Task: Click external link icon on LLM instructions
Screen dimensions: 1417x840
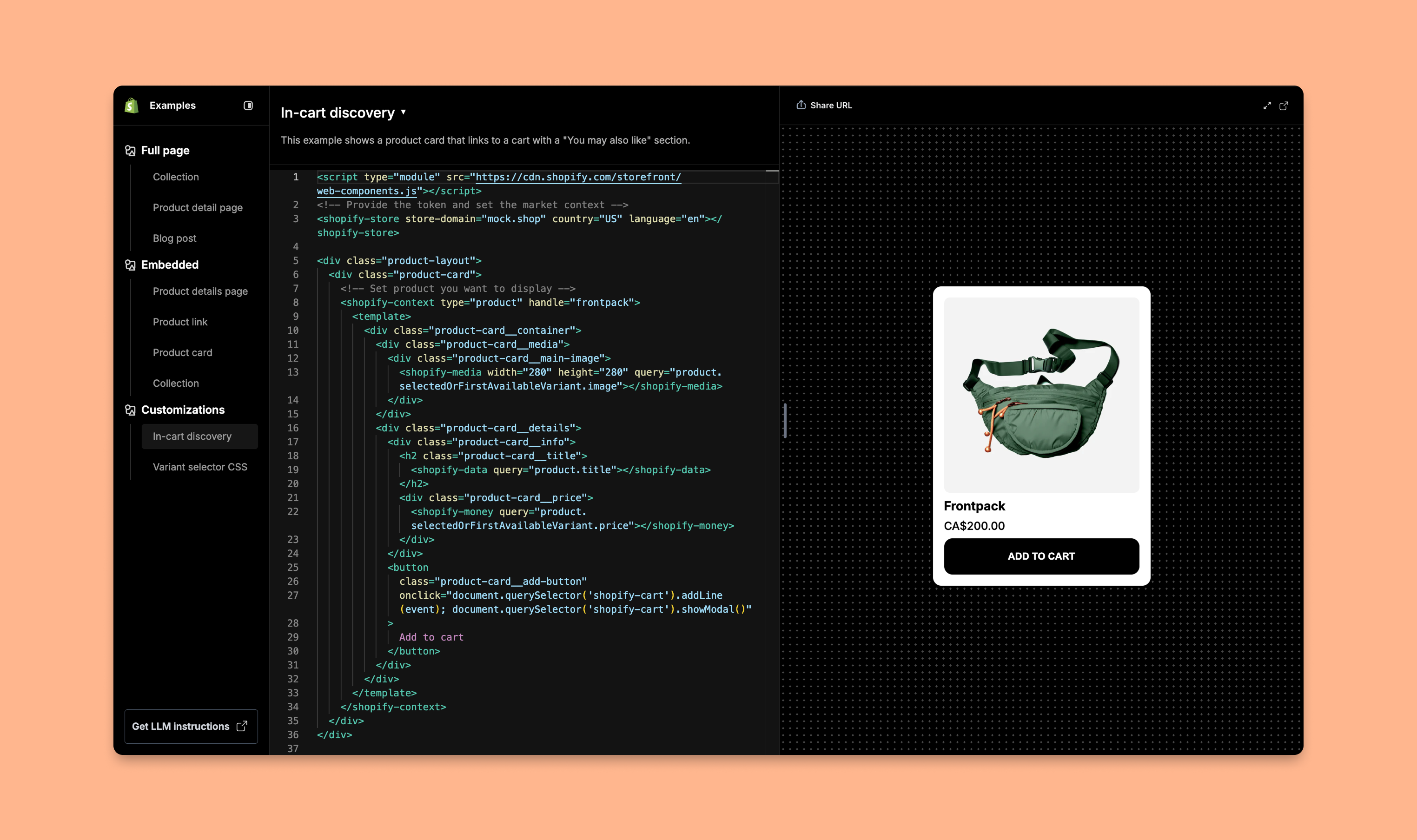Action: pyautogui.click(x=242, y=726)
